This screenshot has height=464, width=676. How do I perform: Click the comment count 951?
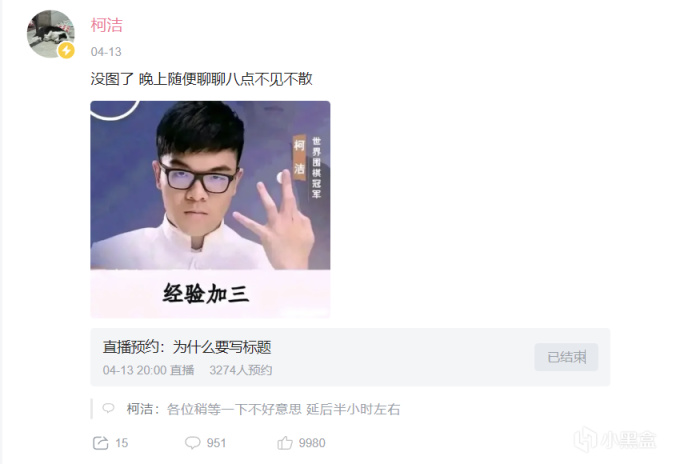click(x=216, y=443)
